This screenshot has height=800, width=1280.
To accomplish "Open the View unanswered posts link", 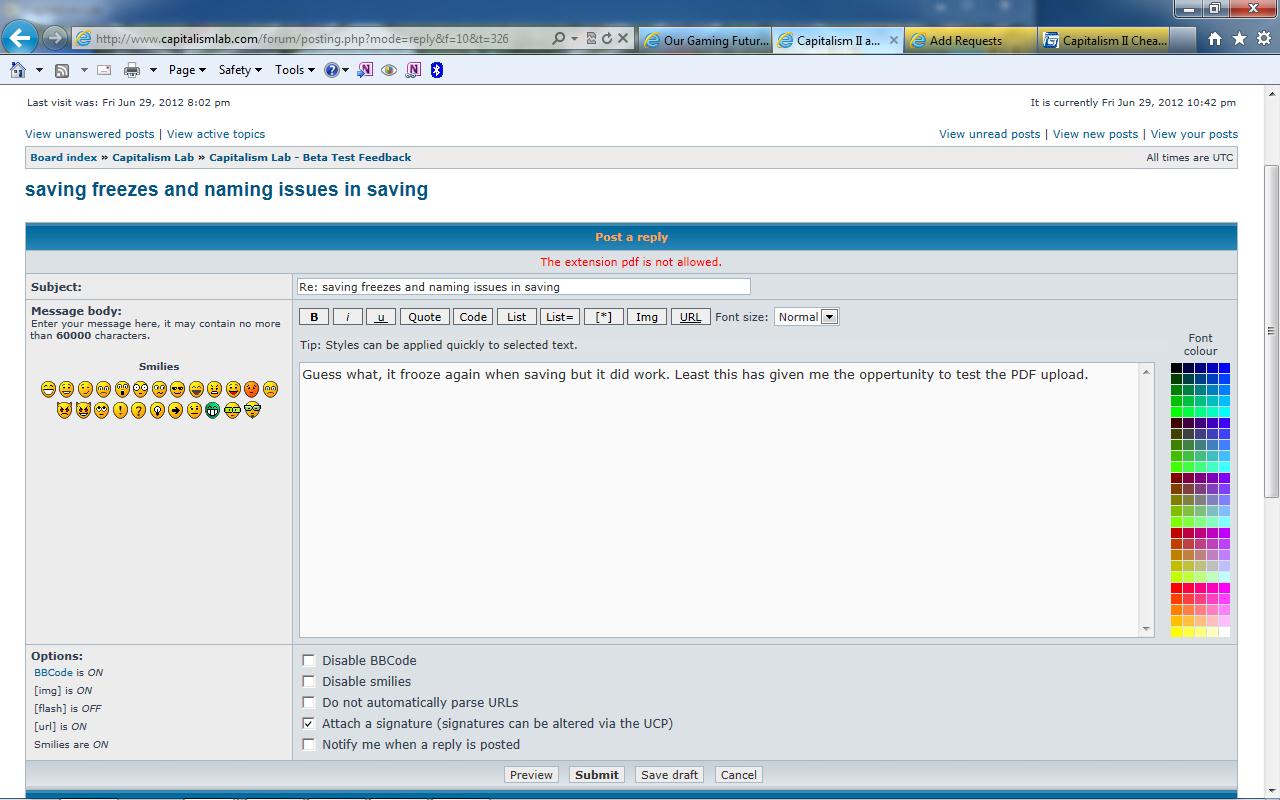I will pos(90,134).
